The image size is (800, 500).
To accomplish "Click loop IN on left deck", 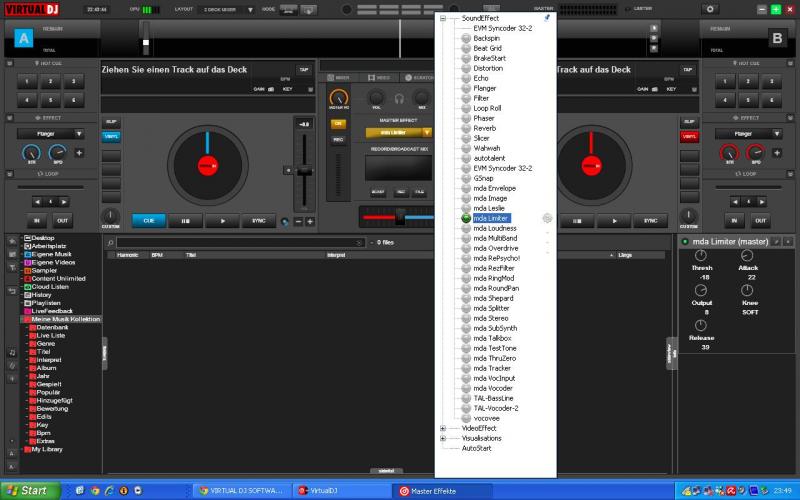I will click(x=37, y=221).
